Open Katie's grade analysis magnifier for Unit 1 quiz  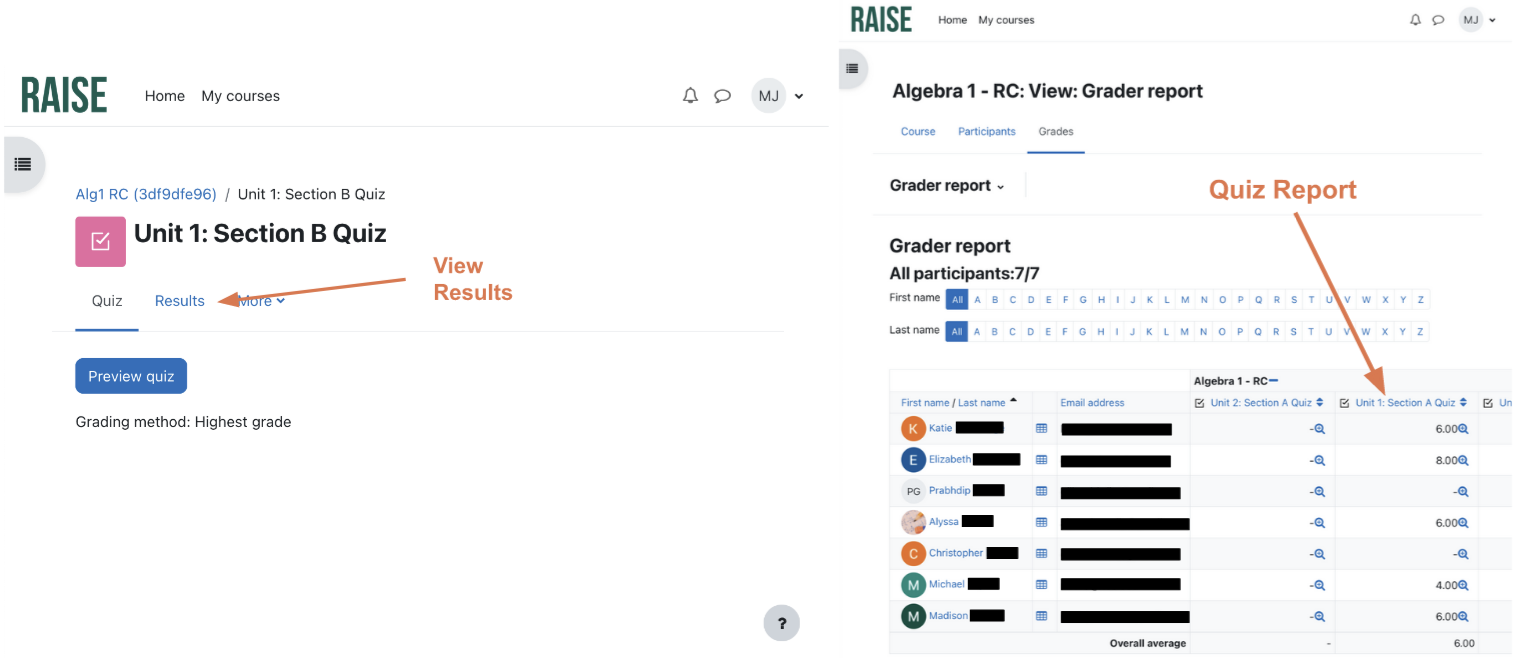1463,429
